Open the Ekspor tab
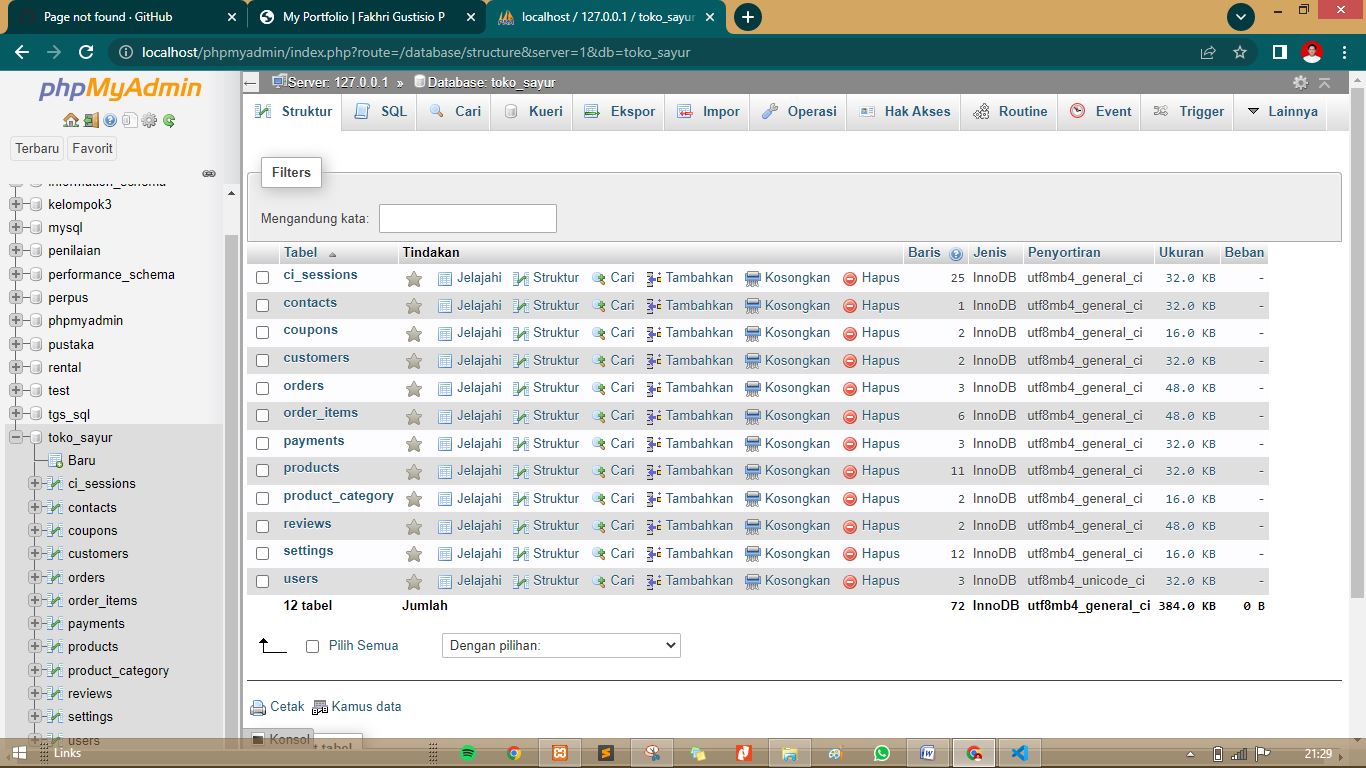Screen dimensions: 1366x768 pyautogui.click(x=620, y=112)
